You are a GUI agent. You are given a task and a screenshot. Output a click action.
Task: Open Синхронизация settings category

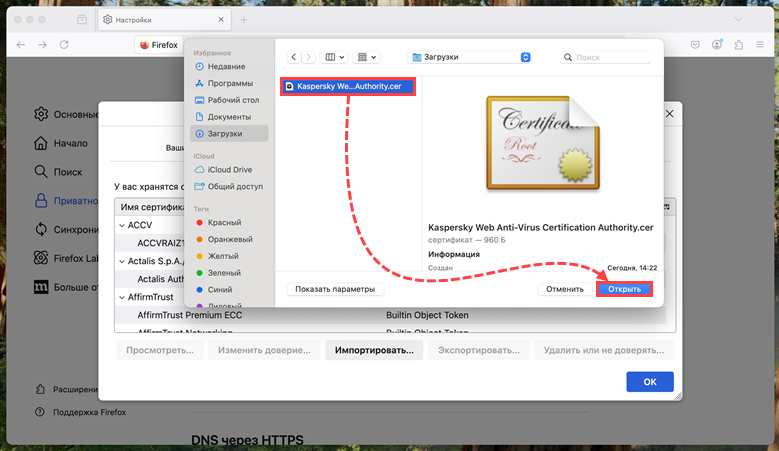(66, 229)
